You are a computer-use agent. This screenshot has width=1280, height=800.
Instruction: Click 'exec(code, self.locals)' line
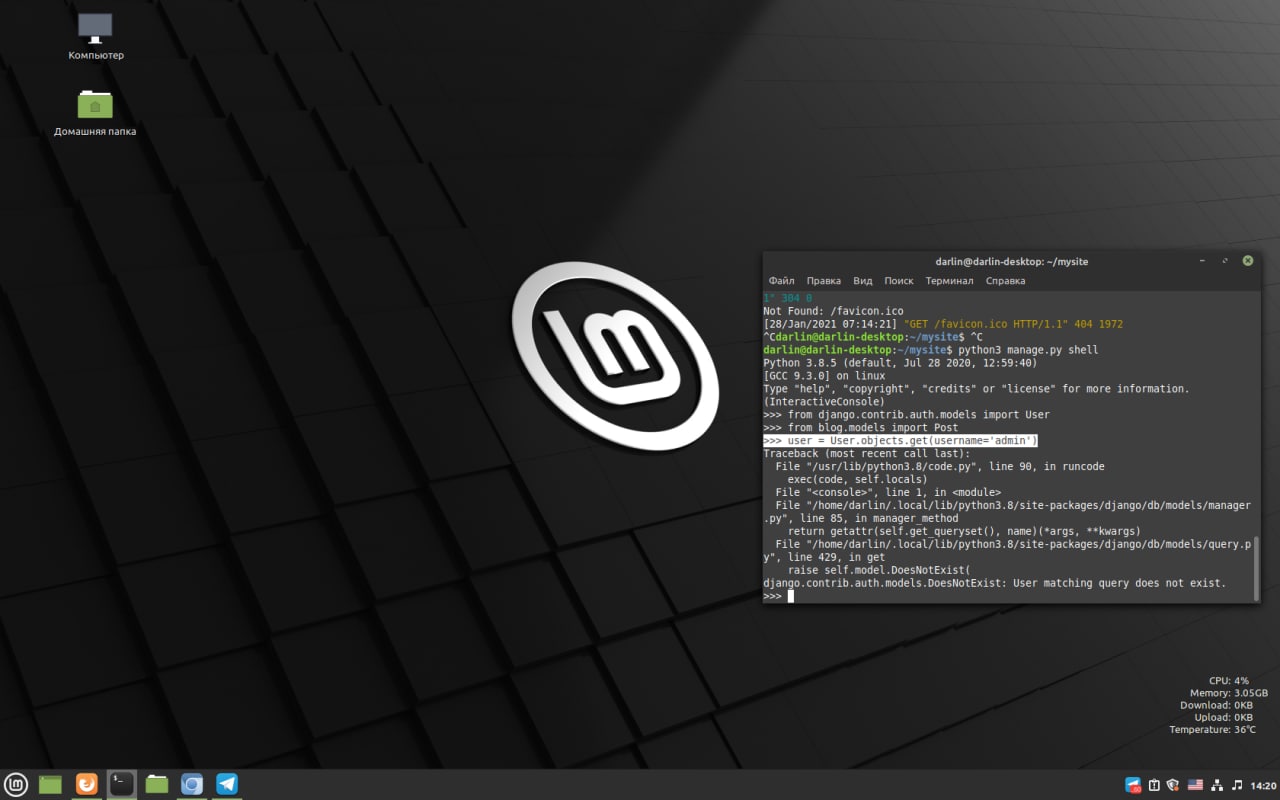tap(857, 480)
